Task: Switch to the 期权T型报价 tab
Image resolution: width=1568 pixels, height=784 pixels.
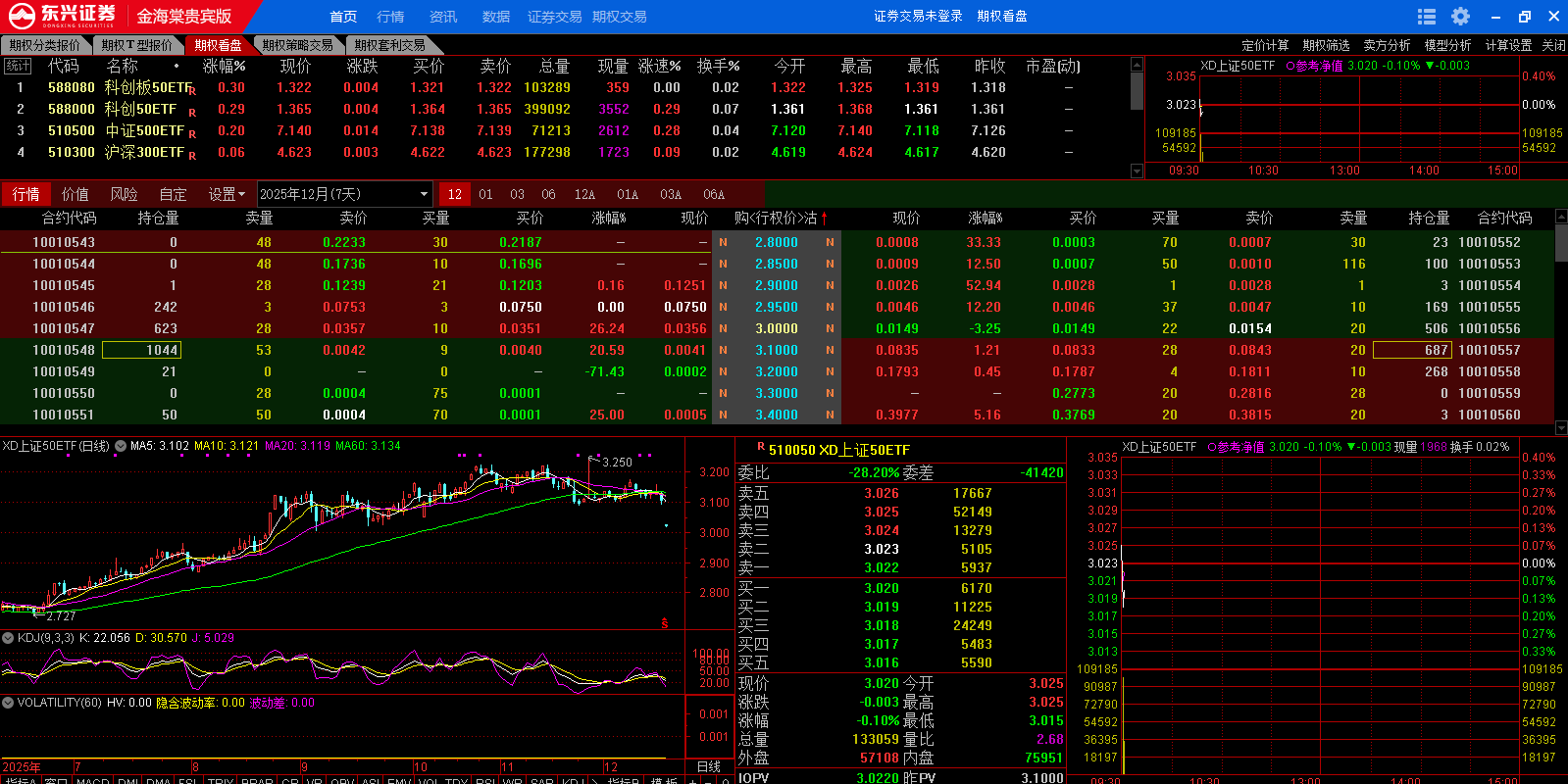Action: click(136, 45)
